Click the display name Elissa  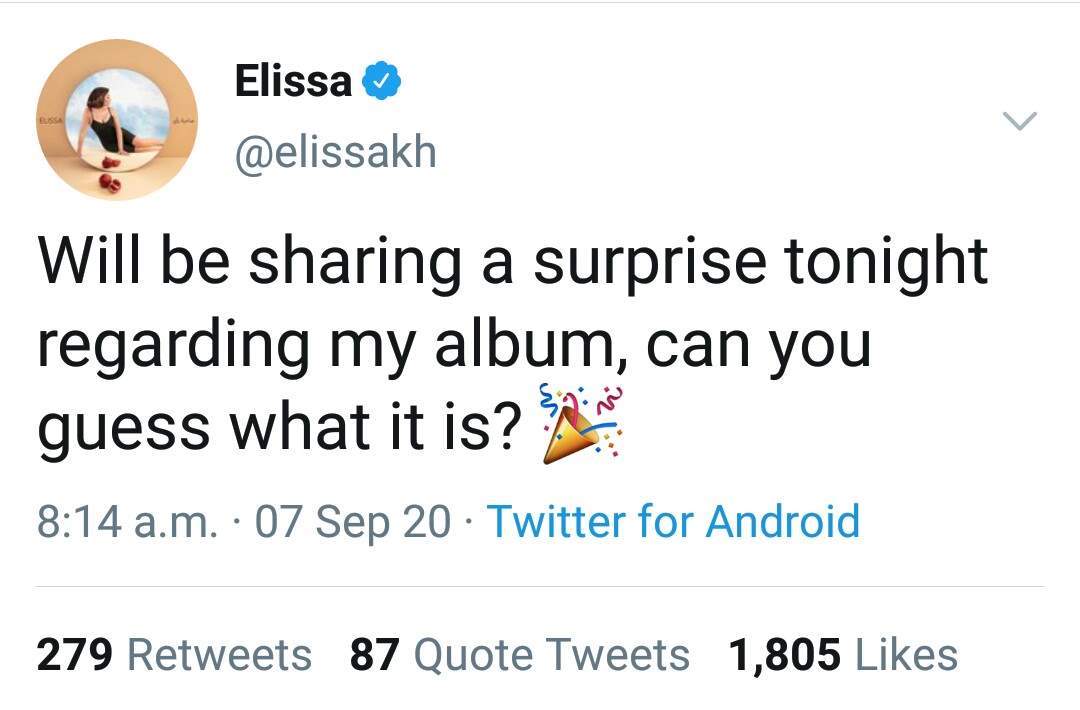point(292,82)
